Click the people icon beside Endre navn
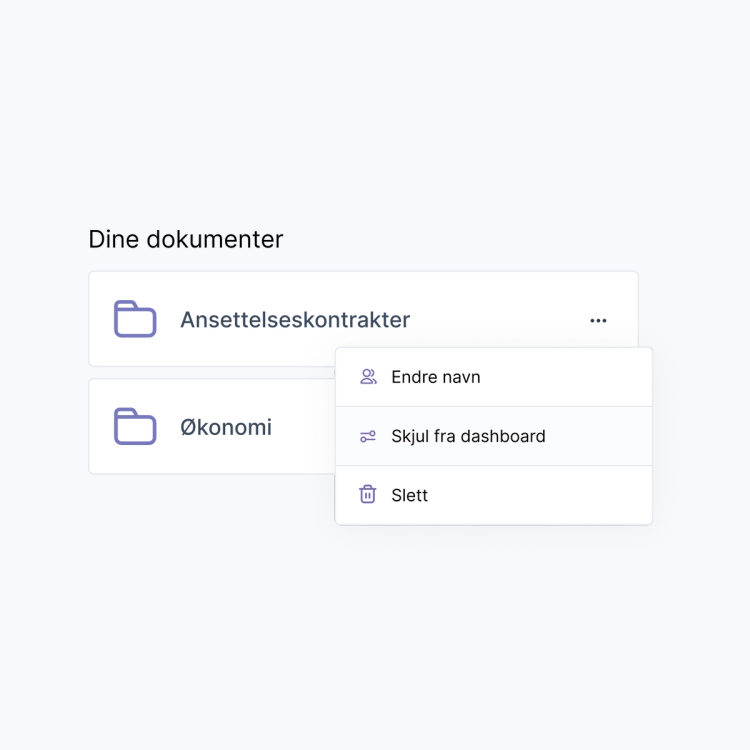The height and width of the screenshot is (750, 750). tap(368, 377)
